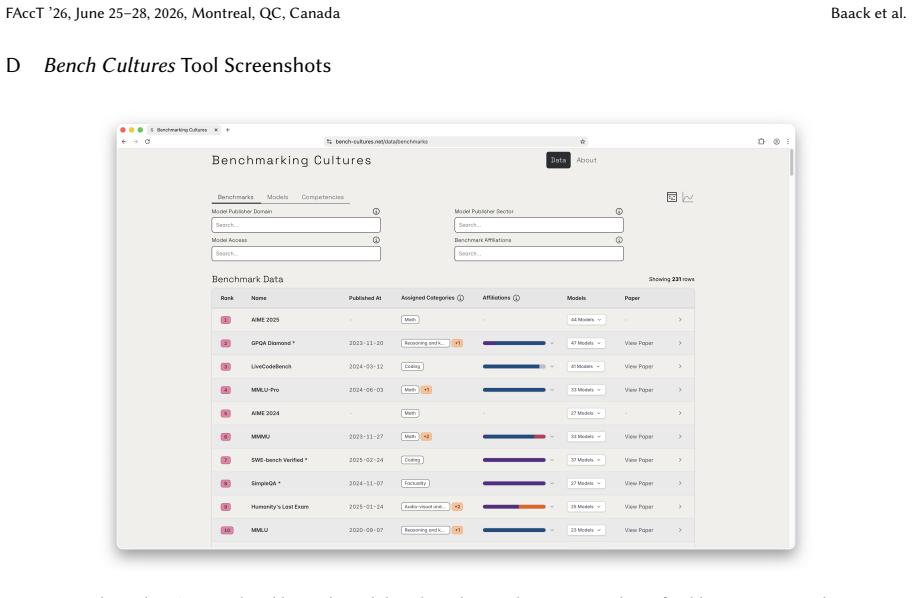The image size is (912, 598).
Task: Open 47 Models dropdown for GPQA Diamond
Action: (586, 343)
